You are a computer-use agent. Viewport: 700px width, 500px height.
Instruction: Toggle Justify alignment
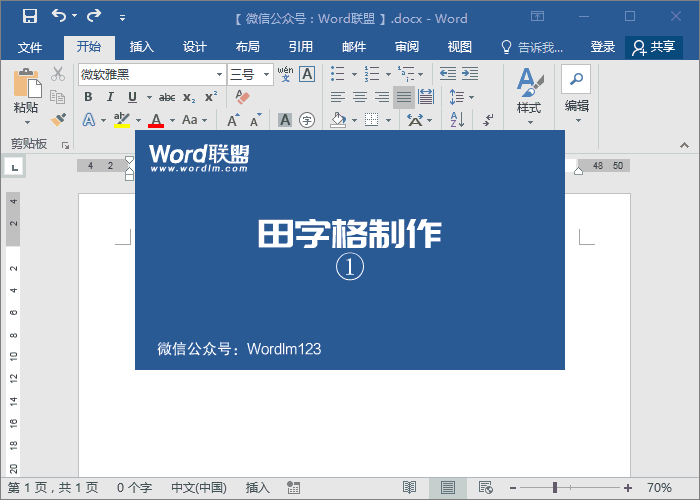tap(404, 97)
